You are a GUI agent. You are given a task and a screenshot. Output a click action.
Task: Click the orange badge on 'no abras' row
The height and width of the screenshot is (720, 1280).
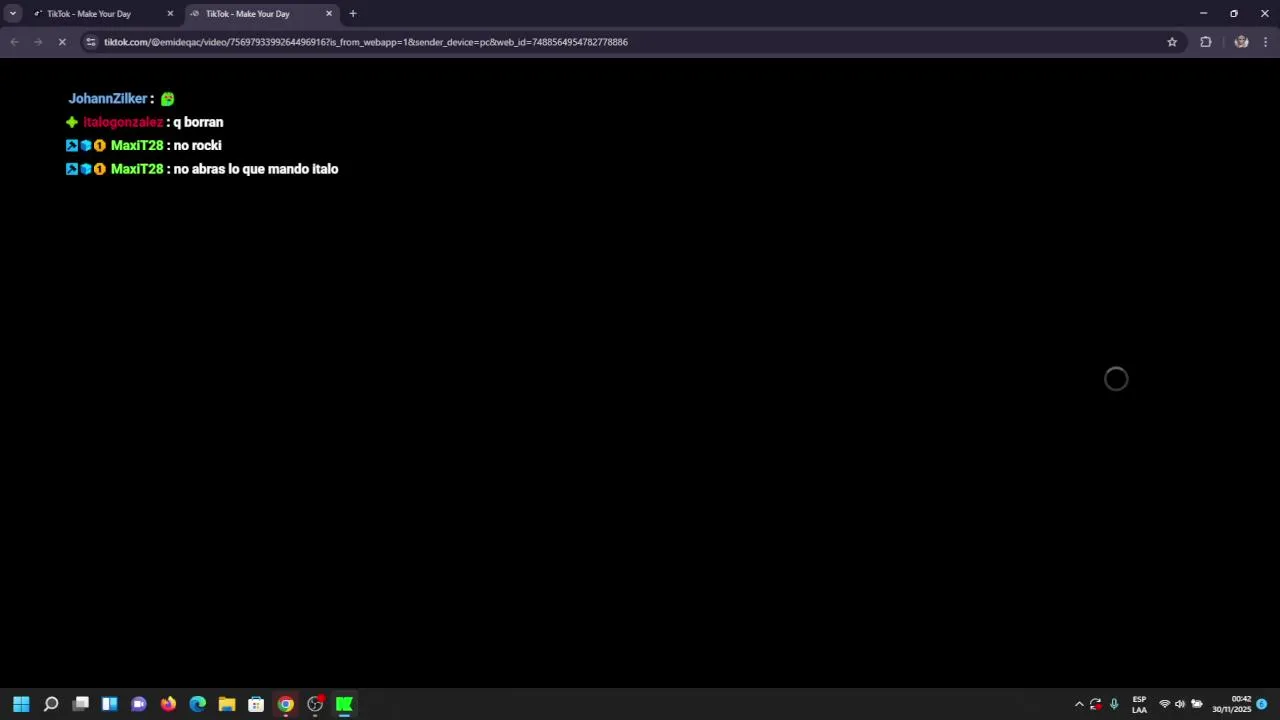point(100,169)
